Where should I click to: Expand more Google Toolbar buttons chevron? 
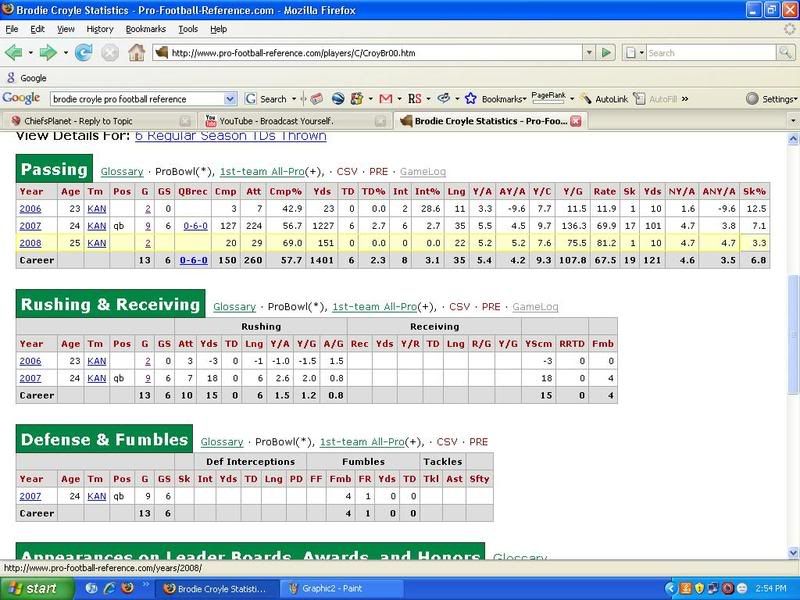(x=685, y=99)
